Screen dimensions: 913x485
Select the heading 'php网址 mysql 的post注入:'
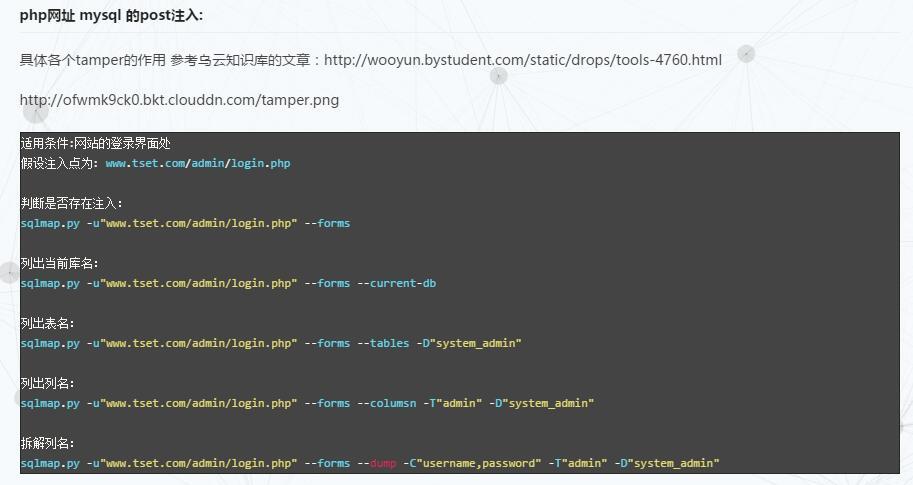[x=111, y=16]
